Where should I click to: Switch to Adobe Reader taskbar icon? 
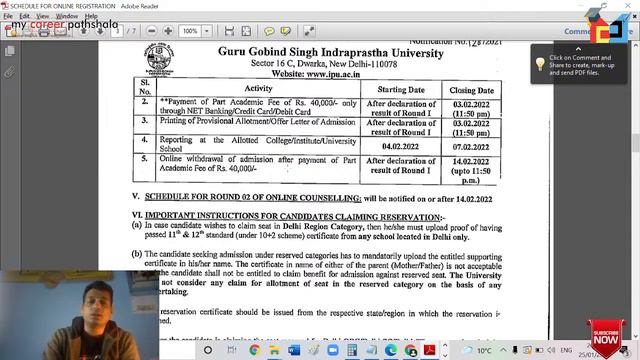[x=429, y=350]
